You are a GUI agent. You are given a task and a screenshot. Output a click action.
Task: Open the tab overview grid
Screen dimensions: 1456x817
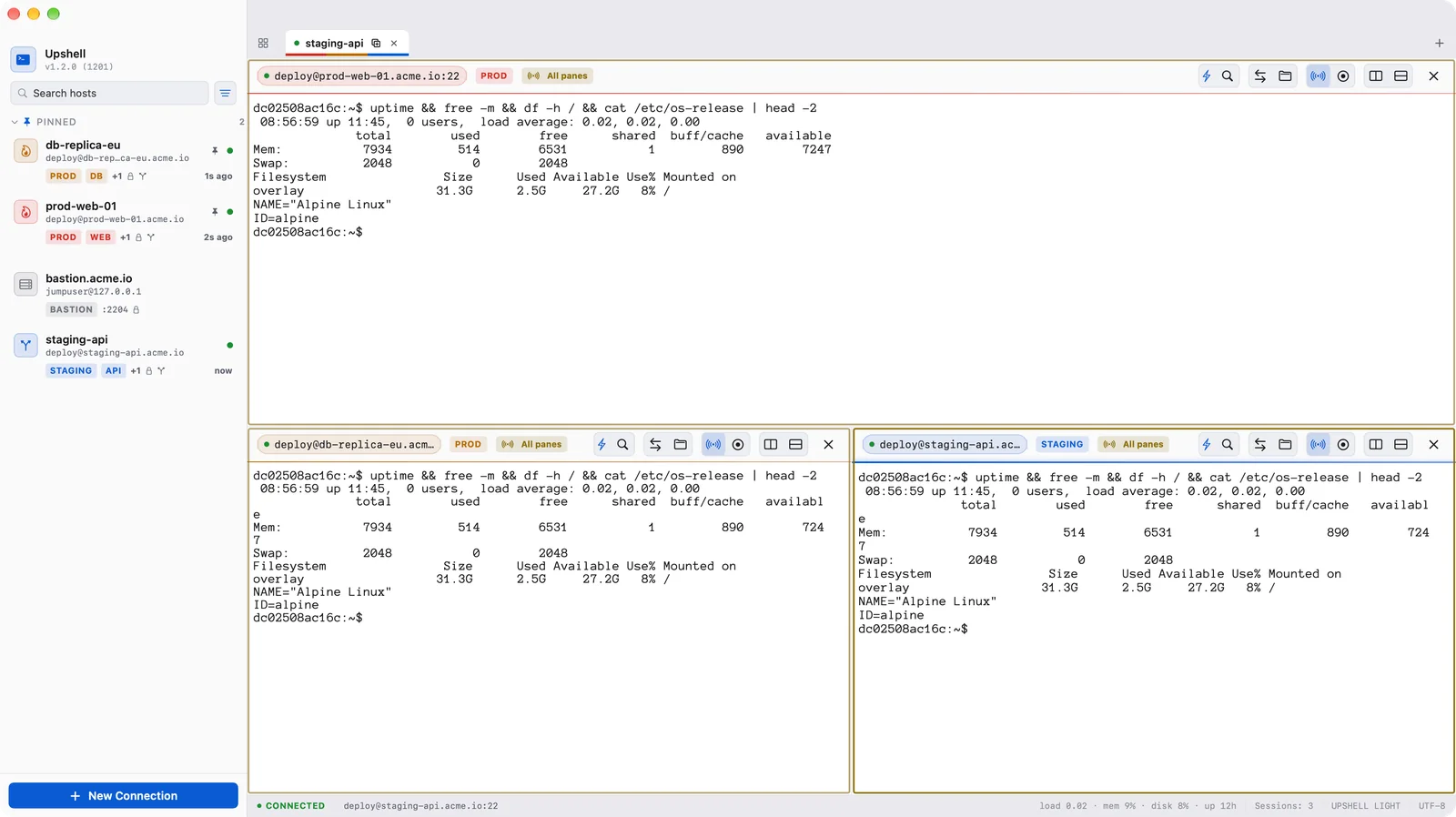click(263, 44)
